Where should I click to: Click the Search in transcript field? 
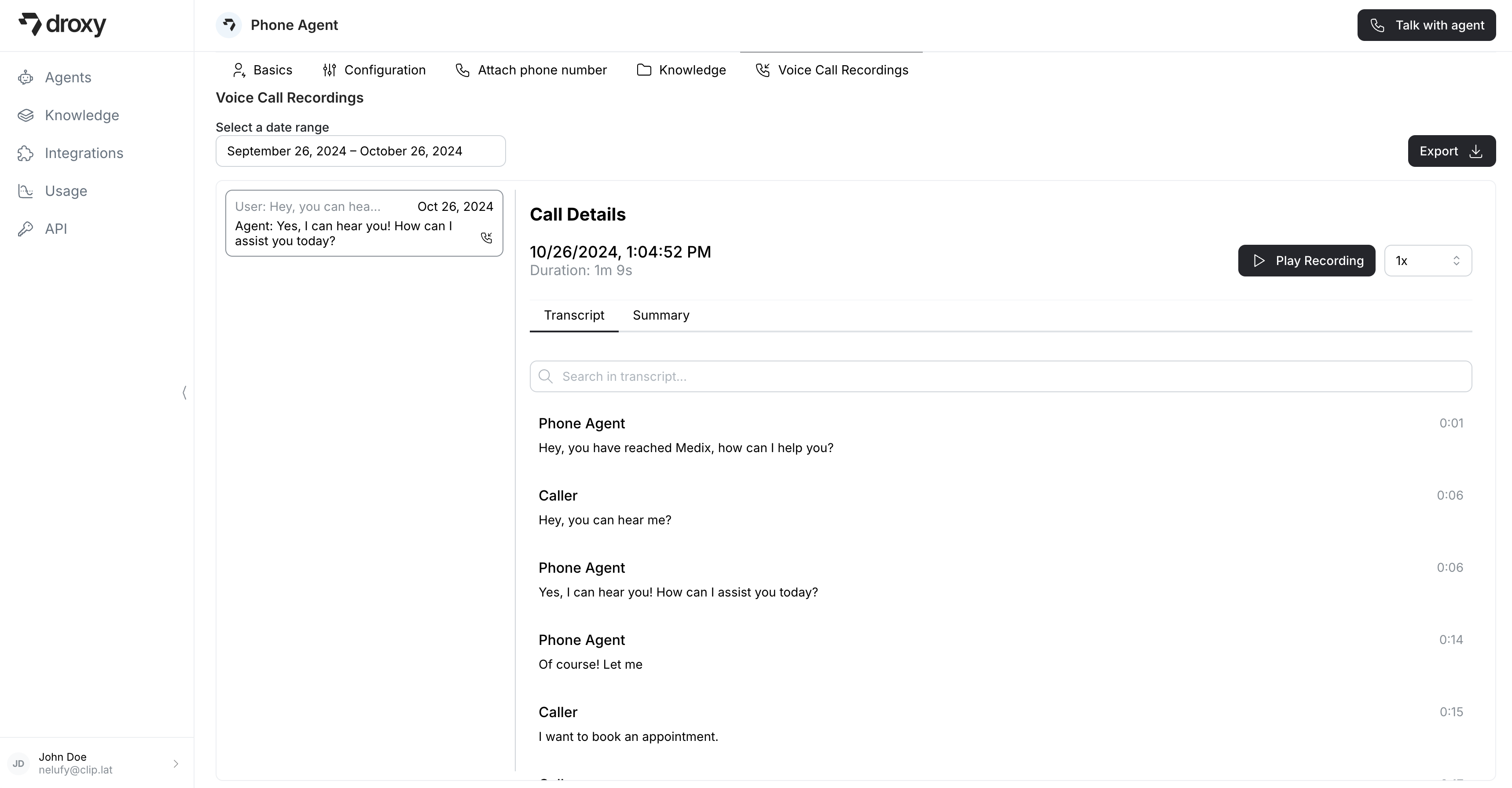point(1000,376)
